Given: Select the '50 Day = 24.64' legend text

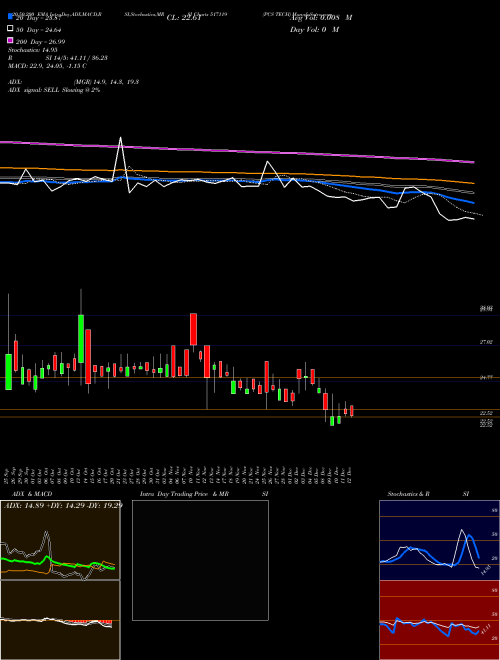Looking at the screenshot, I should (39, 29).
